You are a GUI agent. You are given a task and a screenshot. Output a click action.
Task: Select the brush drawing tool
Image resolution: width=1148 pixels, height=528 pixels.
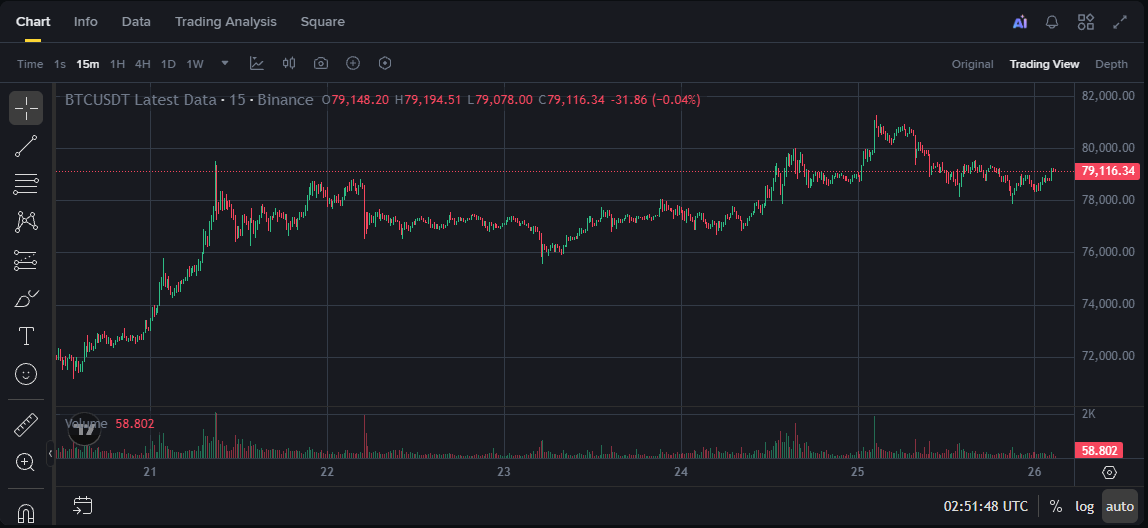(26, 298)
